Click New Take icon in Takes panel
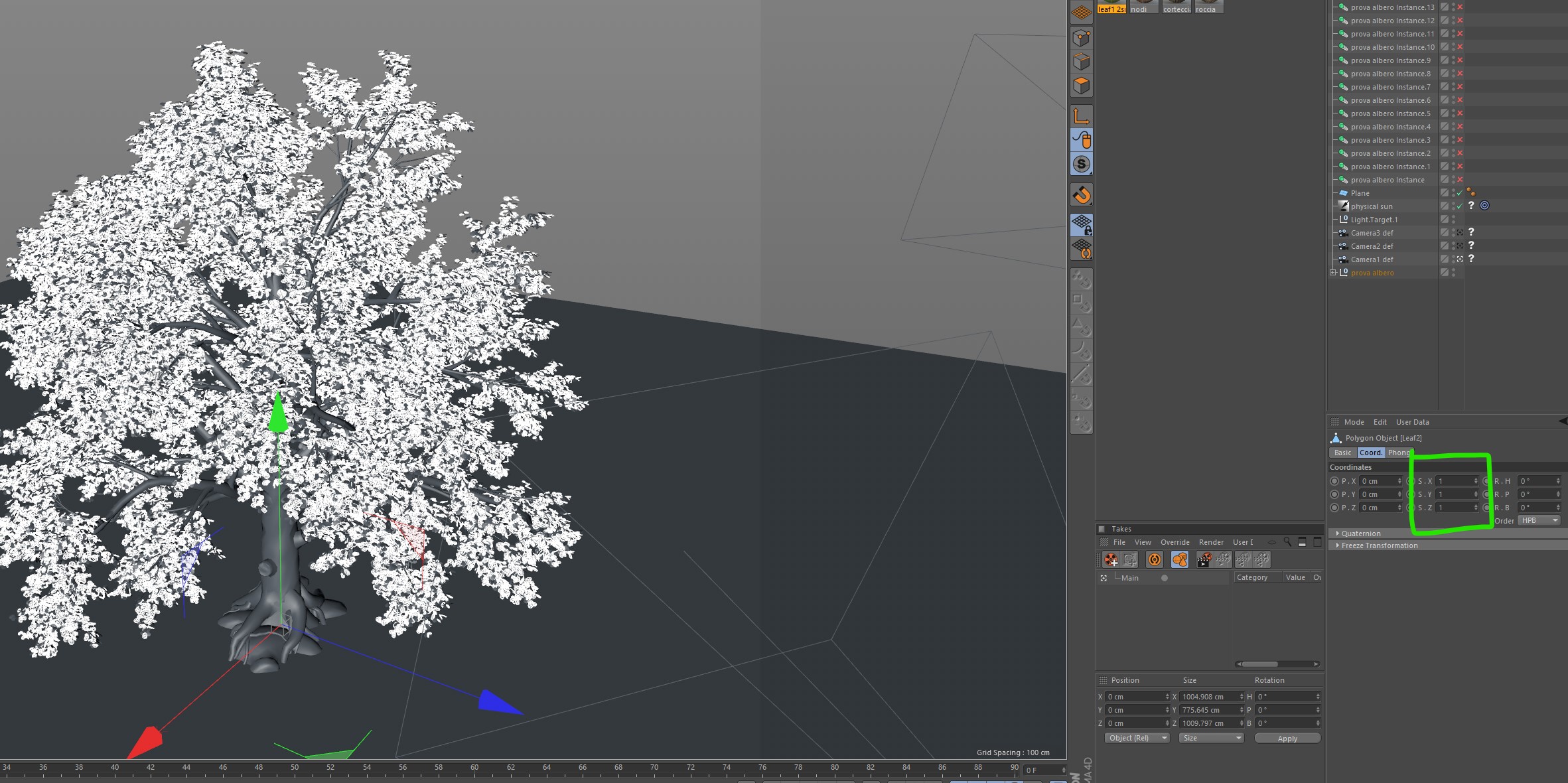This screenshot has height=783, width=1568. [1111, 559]
